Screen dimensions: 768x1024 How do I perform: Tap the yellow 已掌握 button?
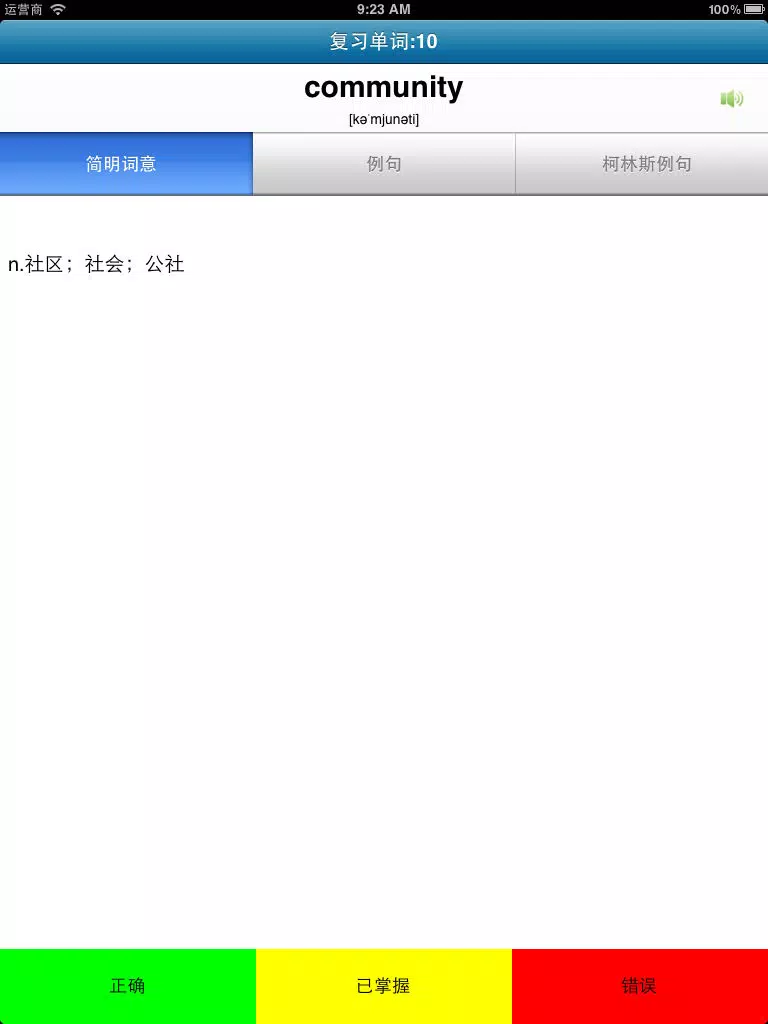pyautogui.click(x=384, y=986)
